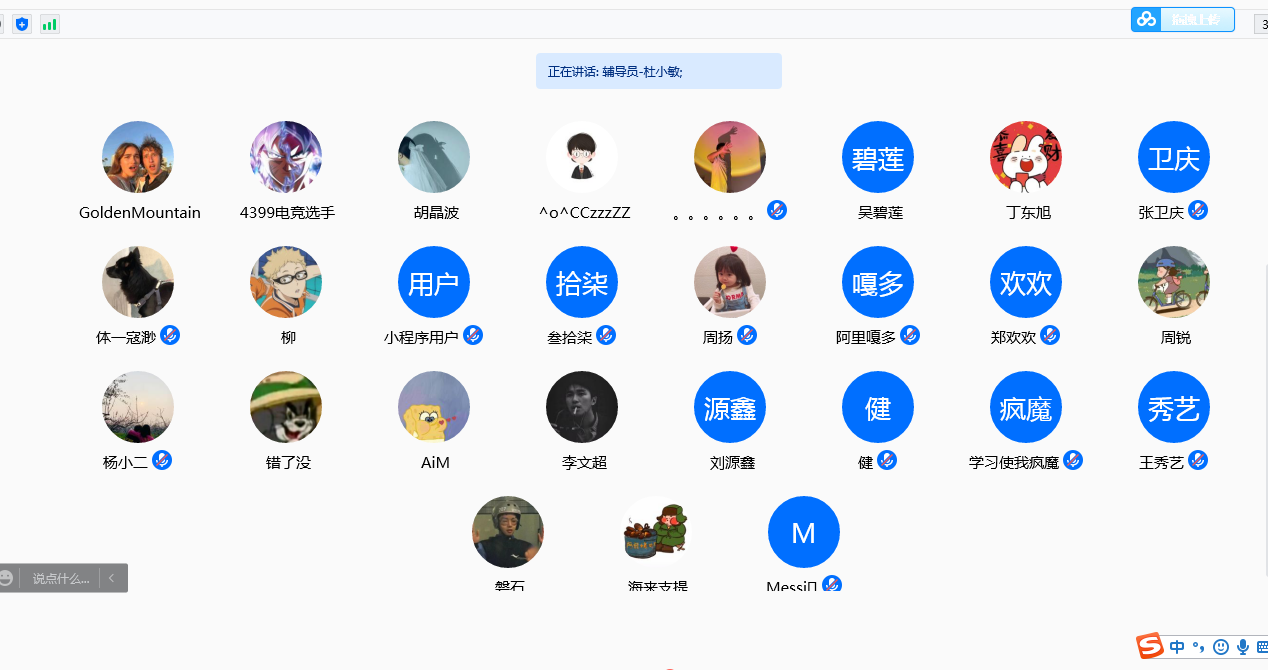Click the muted mic icon beside 郑欢欢
The width and height of the screenshot is (1268, 670).
(1050, 336)
